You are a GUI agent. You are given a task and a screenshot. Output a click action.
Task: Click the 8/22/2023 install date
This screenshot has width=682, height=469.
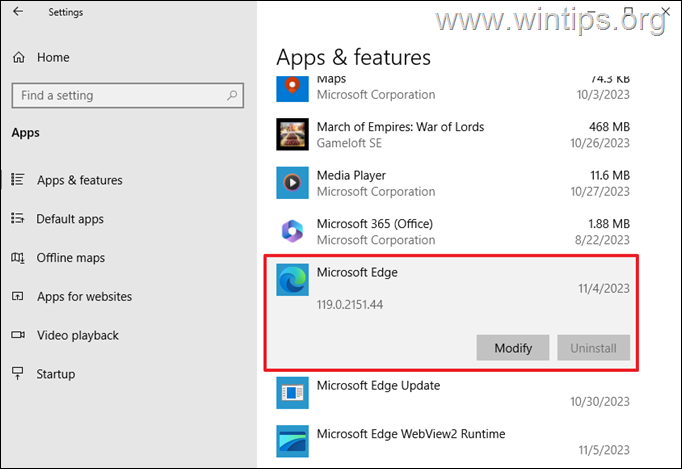tap(602, 240)
